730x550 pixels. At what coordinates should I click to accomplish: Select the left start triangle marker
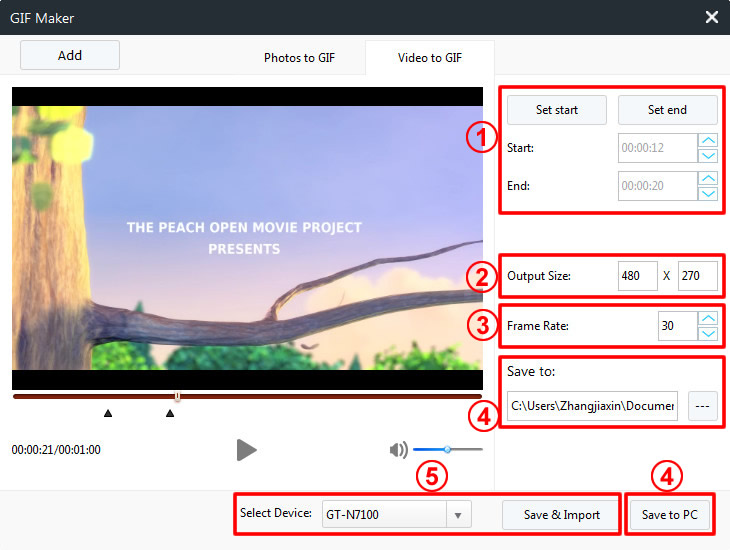coord(108,413)
